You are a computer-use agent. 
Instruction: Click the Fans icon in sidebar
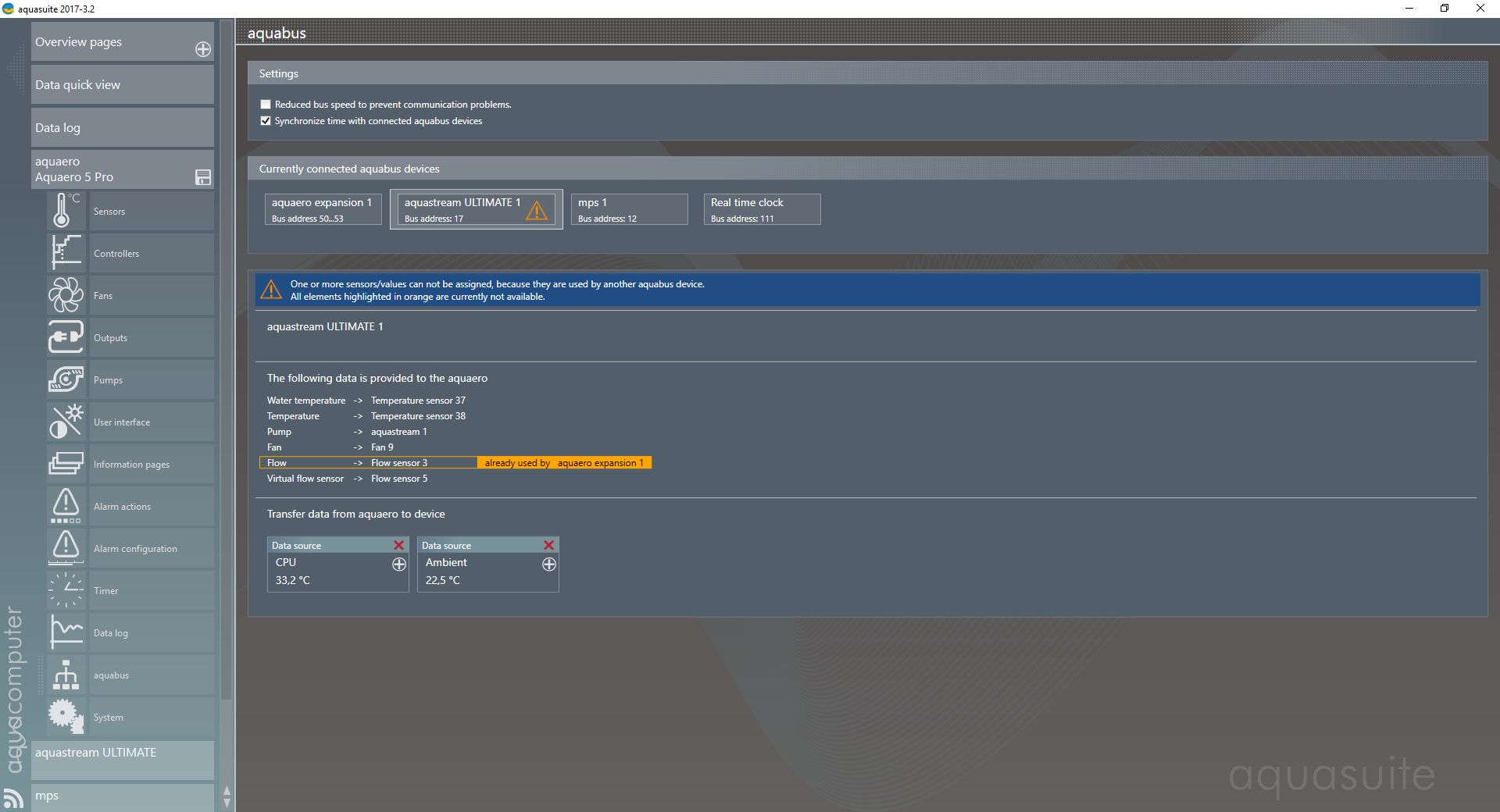[66, 295]
